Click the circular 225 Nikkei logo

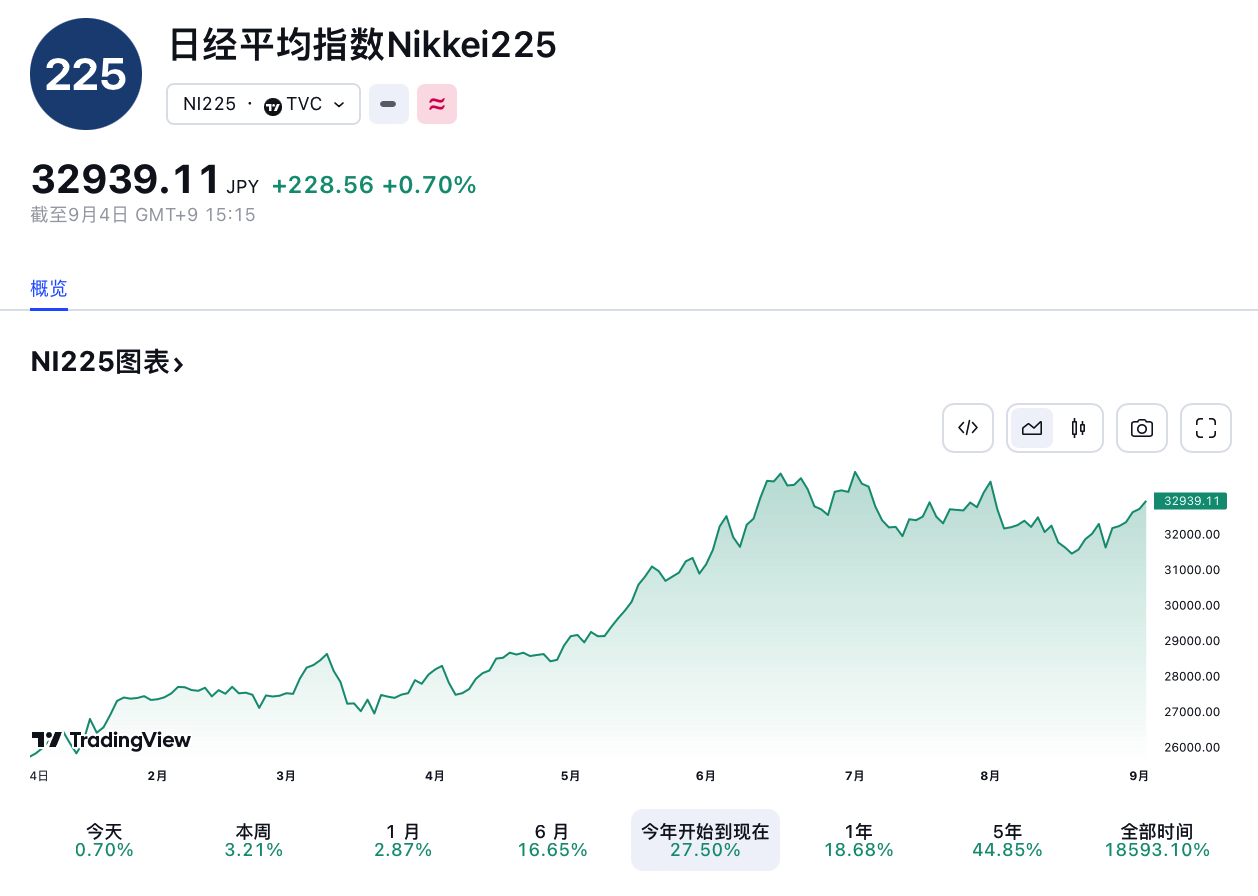tap(86, 73)
